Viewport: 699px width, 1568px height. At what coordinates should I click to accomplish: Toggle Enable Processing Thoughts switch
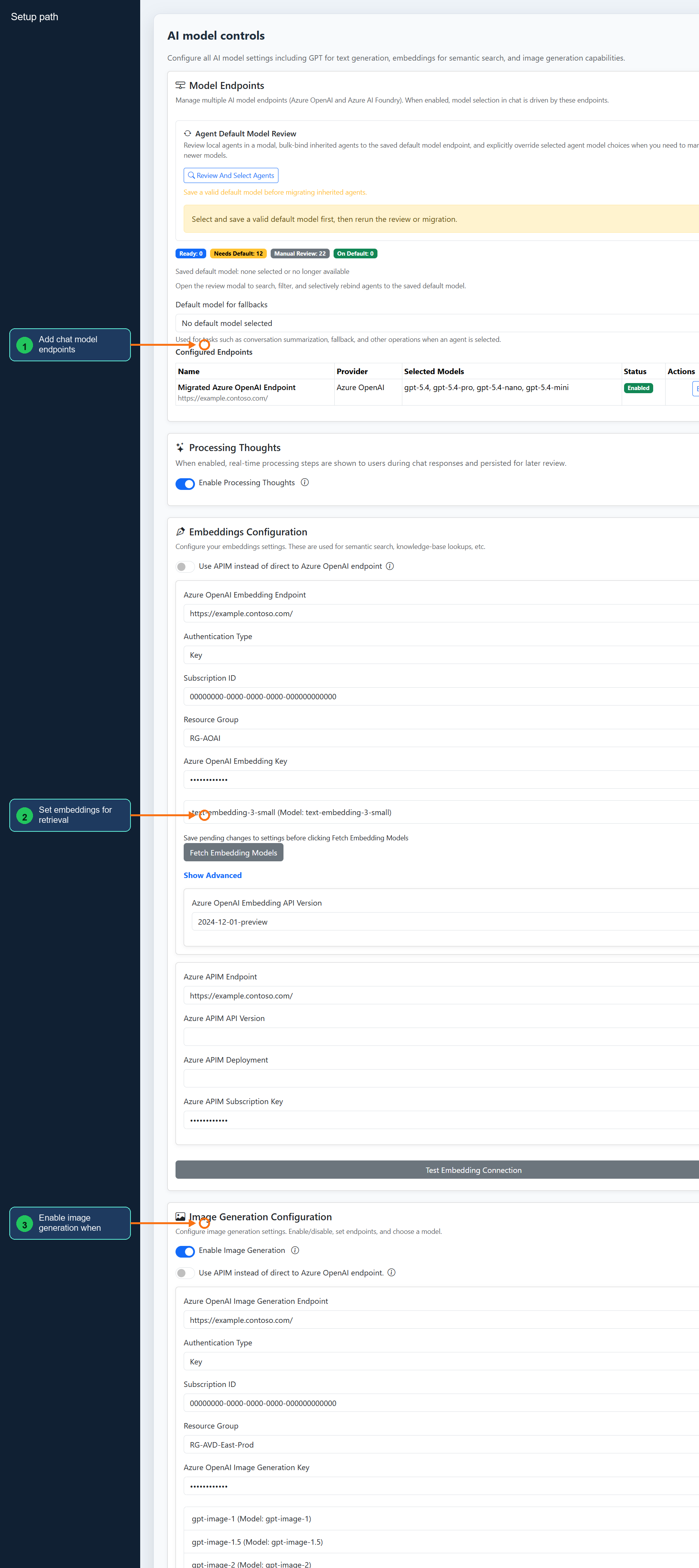coord(185,483)
